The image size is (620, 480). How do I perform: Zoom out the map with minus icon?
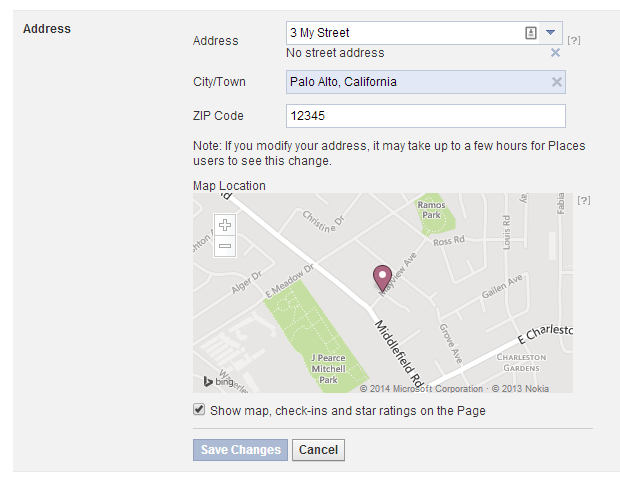click(x=225, y=246)
